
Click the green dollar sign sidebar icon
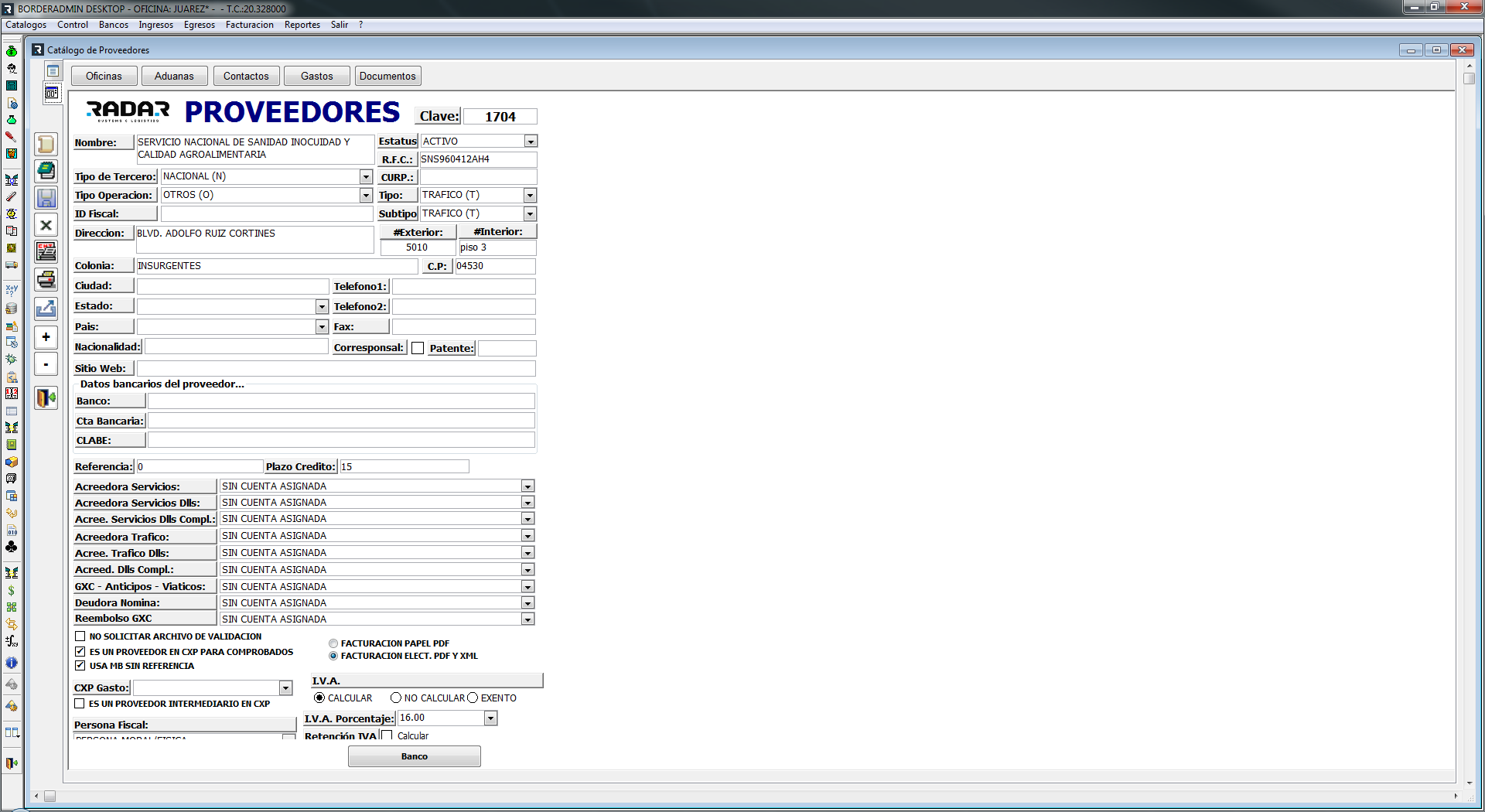pos(11,590)
